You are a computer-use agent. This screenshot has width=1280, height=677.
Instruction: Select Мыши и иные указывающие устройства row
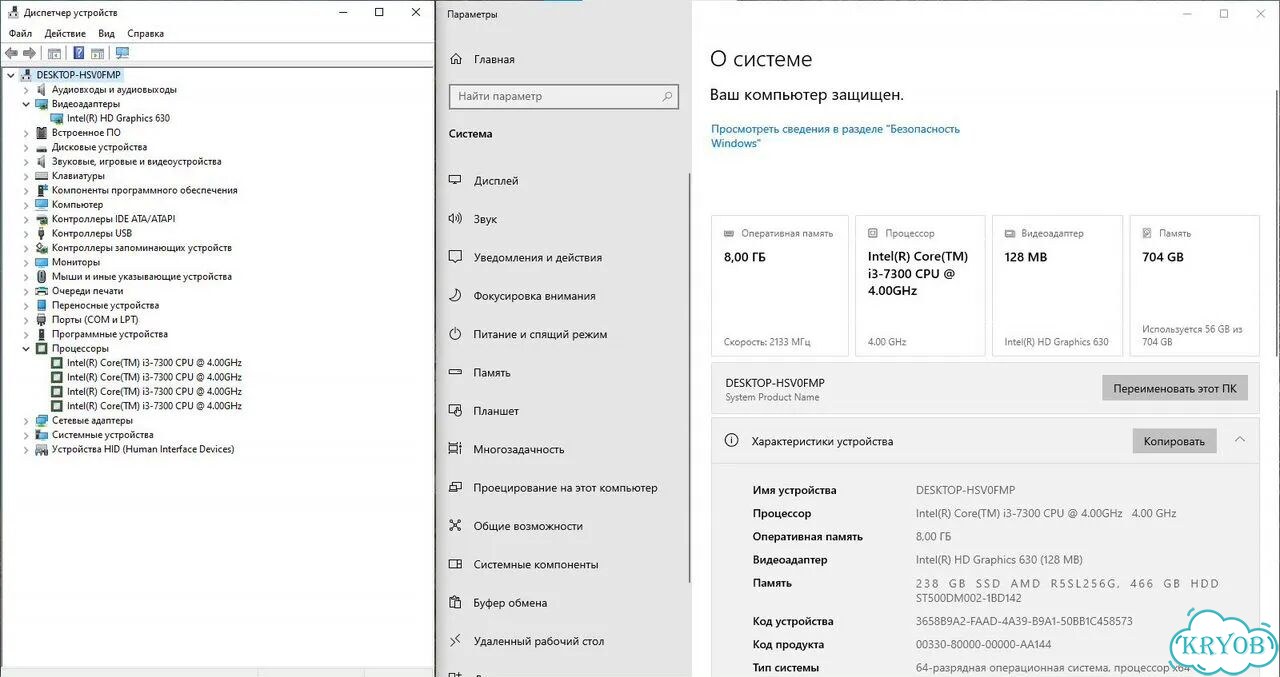click(x=141, y=277)
